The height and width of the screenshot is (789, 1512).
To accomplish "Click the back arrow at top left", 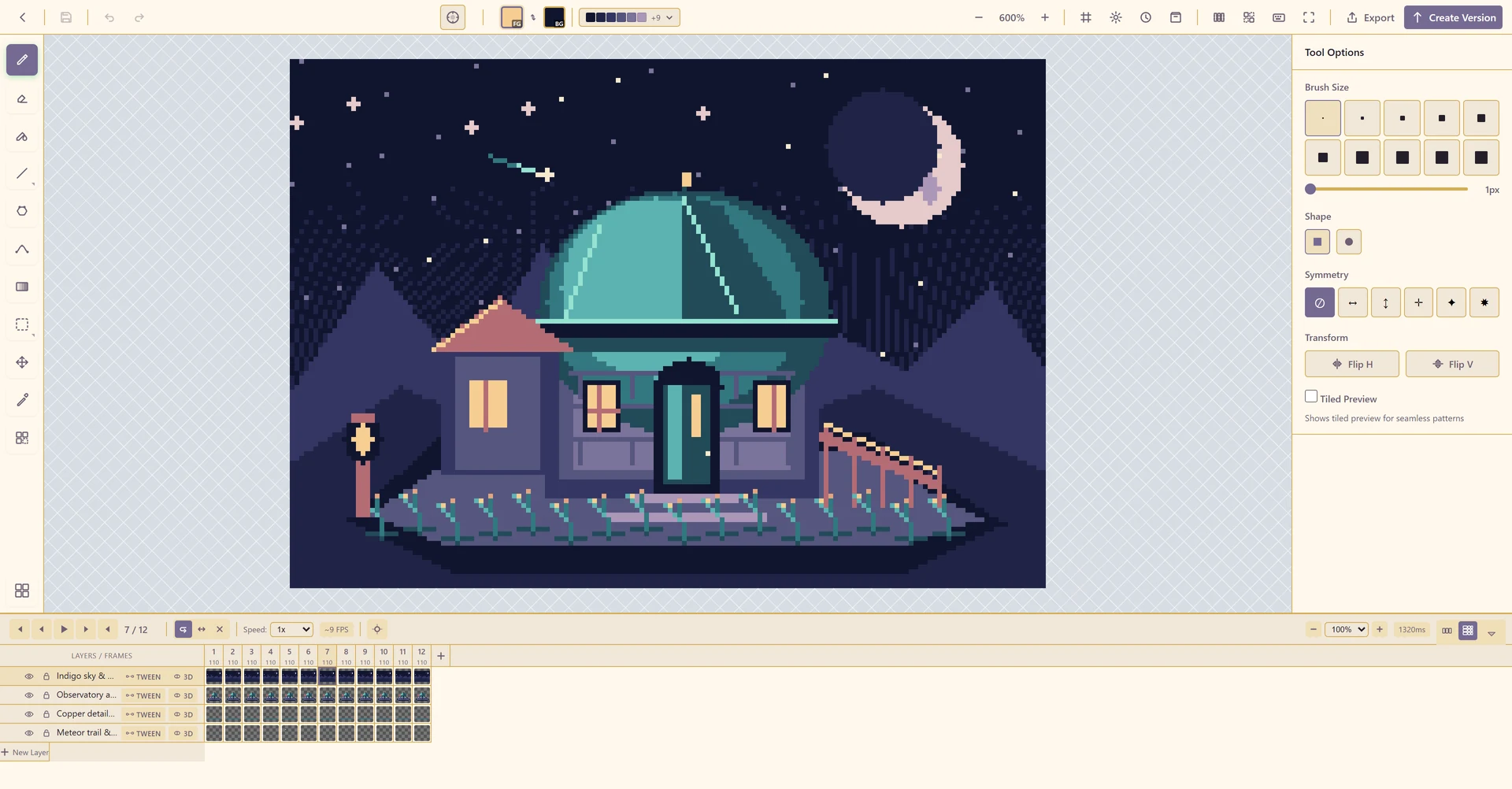I will (23, 17).
